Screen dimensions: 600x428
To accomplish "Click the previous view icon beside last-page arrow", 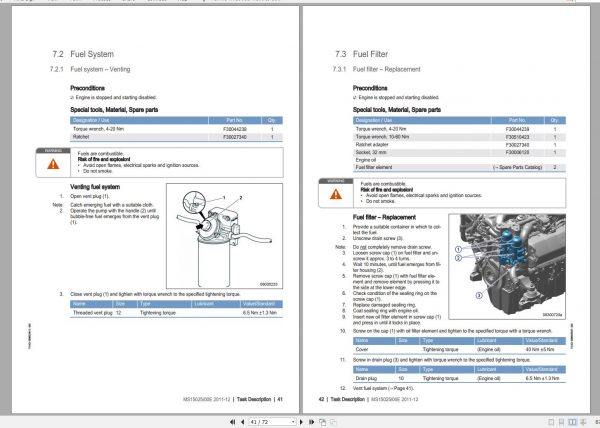I will pyautogui.click(x=323, y=422).
